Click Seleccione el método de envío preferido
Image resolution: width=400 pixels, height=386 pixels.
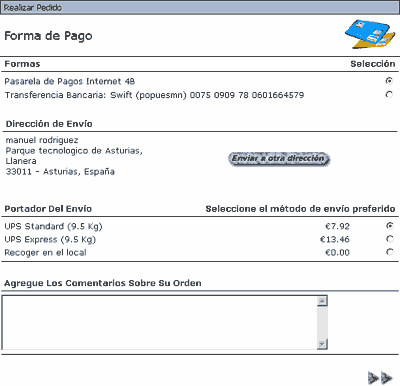300,209
